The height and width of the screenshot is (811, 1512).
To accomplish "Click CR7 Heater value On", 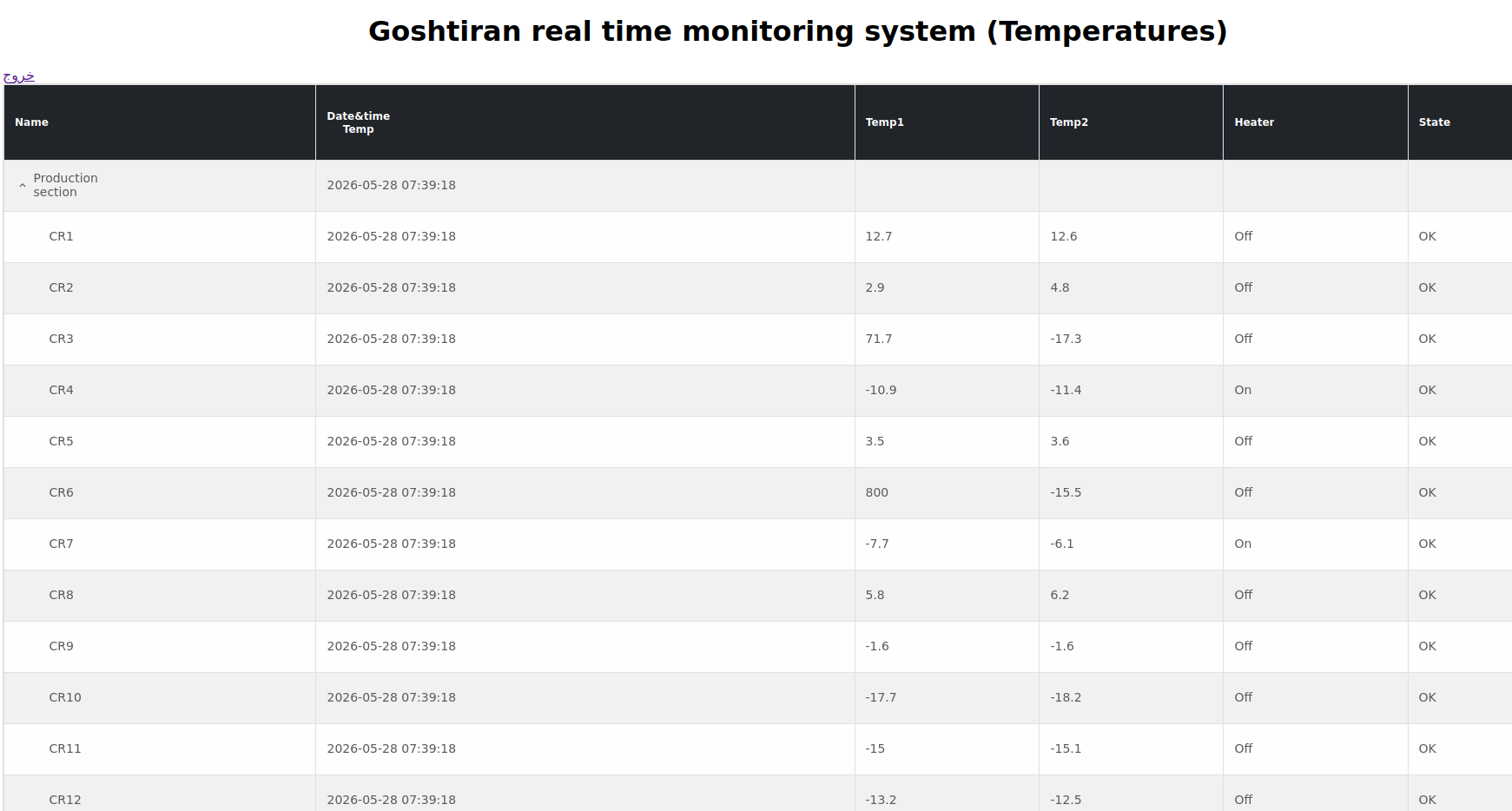I will pyautogui.click(x=1243, y=544).
